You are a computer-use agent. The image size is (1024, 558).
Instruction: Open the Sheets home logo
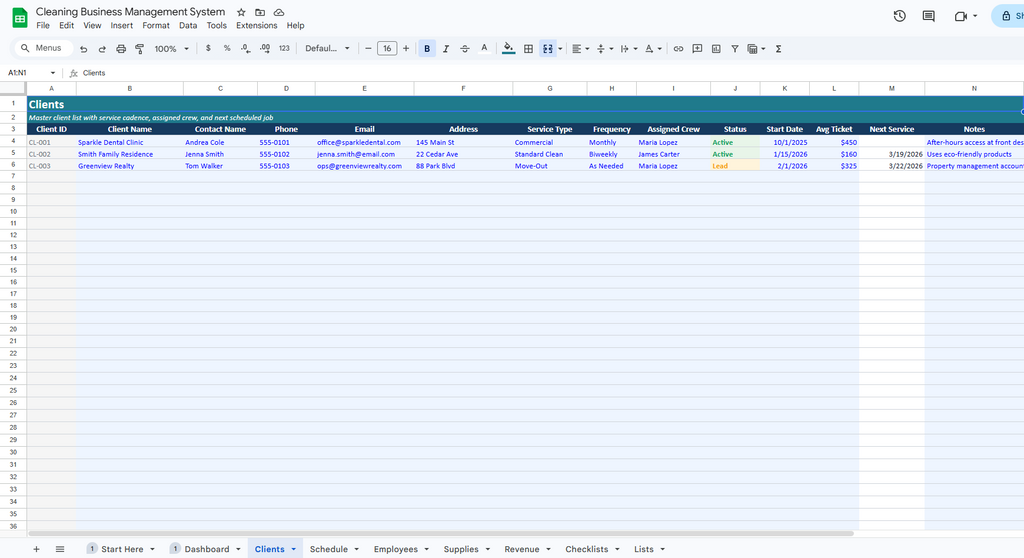point(20,18)
